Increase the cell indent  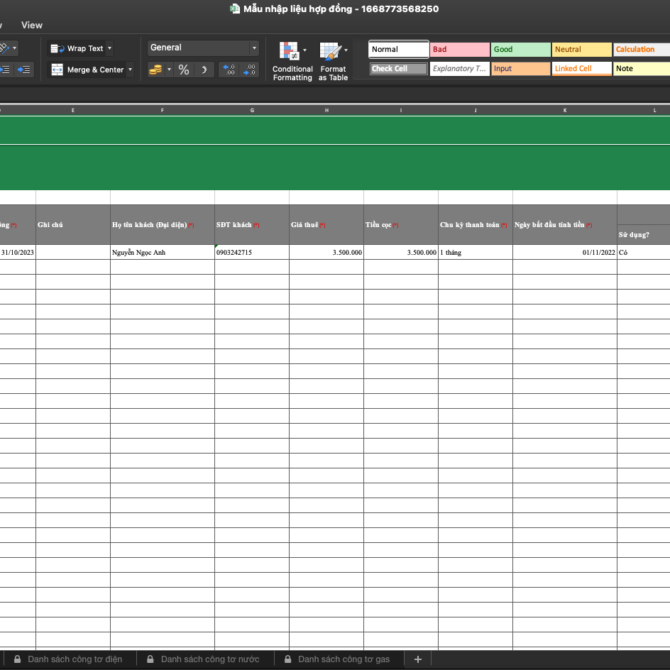[23, 70]
